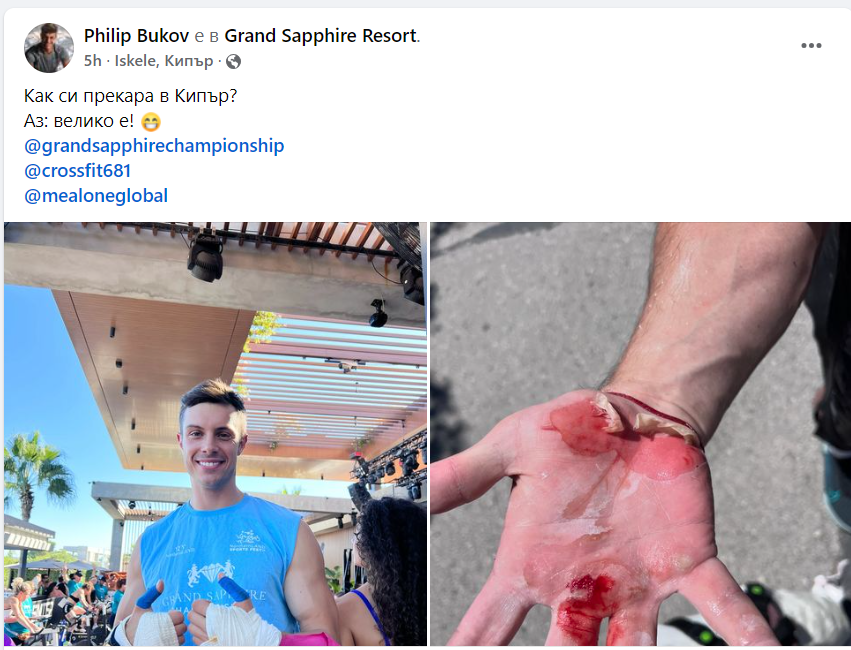Image resolution: width=851 pixels, height=650 pixels.
Task: Open the Iskele, Кипър location link
Action: point(164,61)
